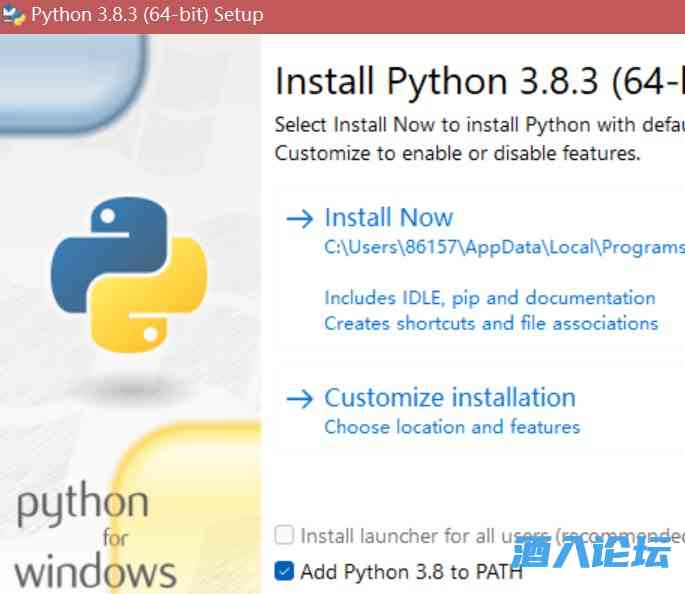Click the 'Install Python 3.8.3' heading

[x=480, y=81]
